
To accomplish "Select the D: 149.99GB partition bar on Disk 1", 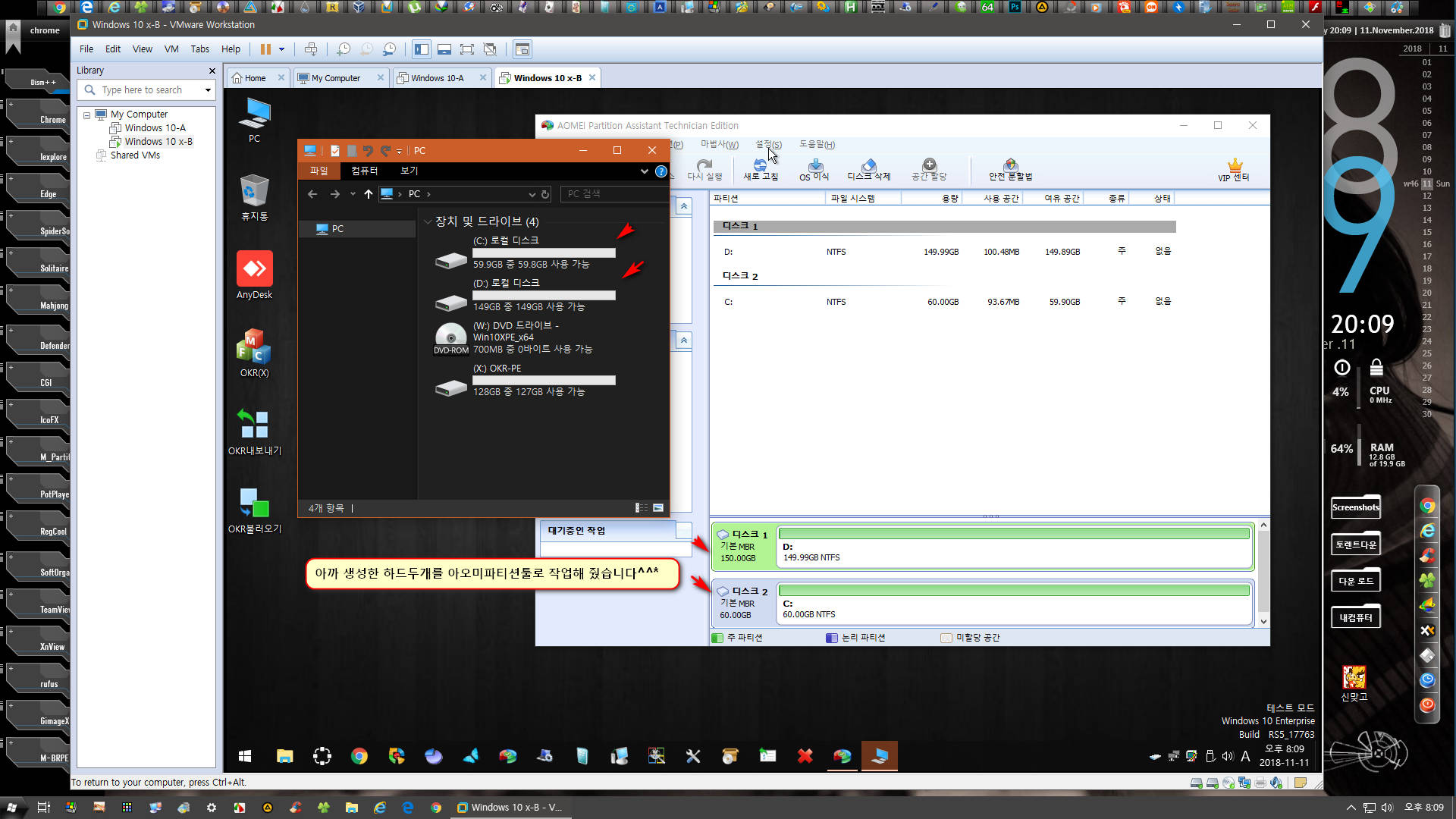I will (x=1014, y=546).
